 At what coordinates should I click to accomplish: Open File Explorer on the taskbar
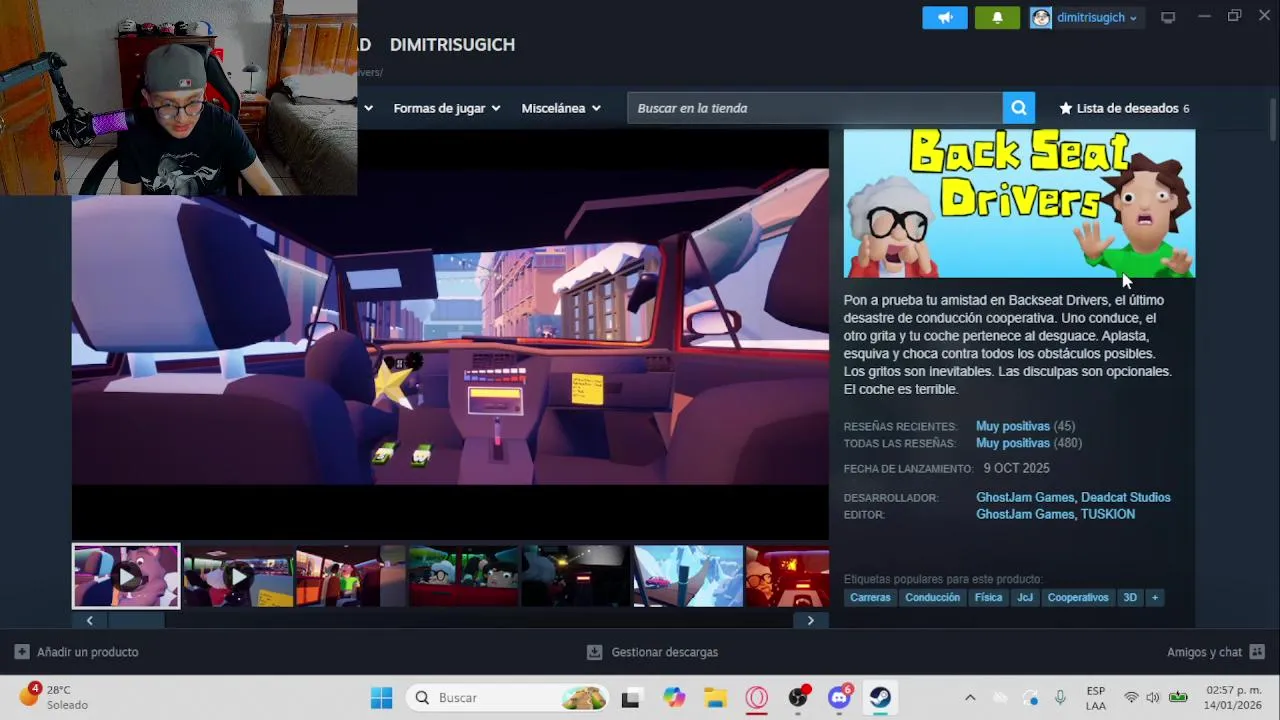click(714, 698)
